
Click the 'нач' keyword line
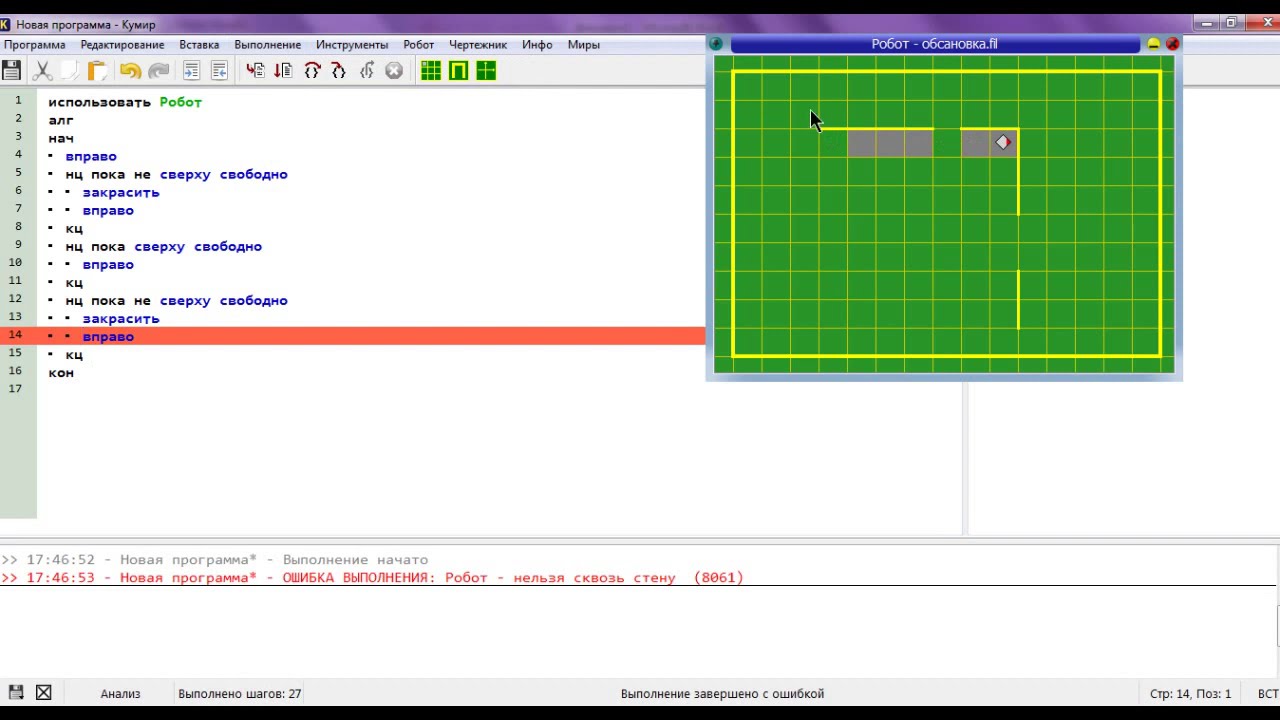point(61,138)
